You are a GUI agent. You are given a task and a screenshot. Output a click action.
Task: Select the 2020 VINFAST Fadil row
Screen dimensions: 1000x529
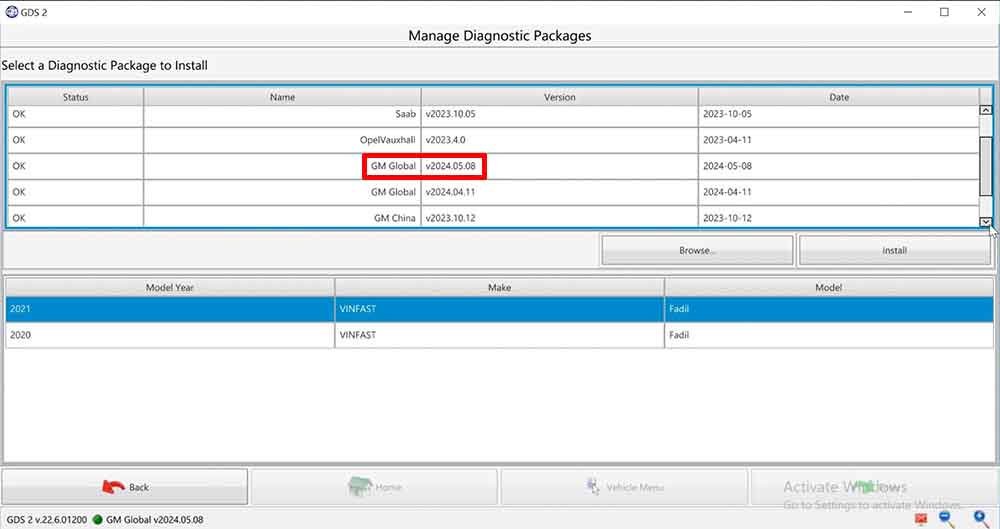(x=499, y=335)
